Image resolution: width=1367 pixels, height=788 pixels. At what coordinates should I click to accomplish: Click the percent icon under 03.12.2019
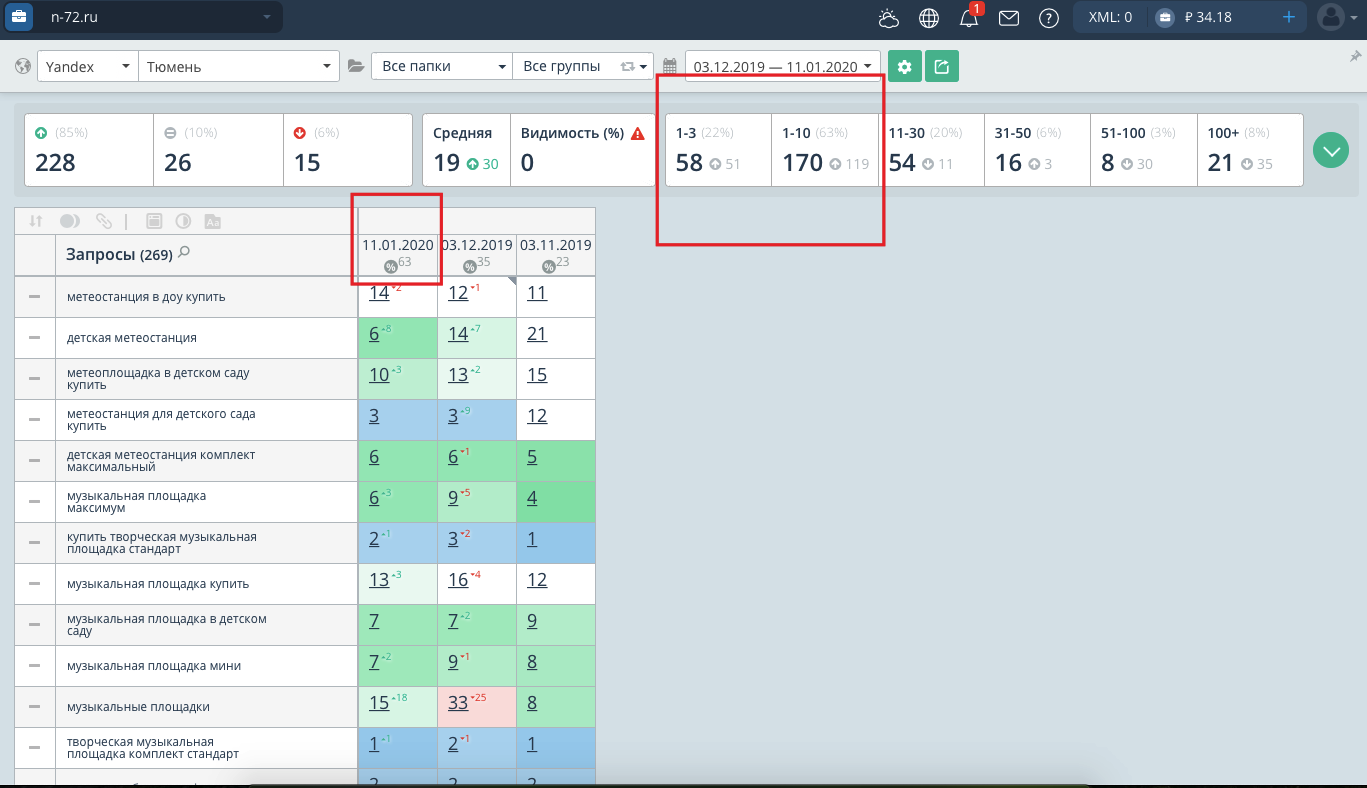point(470,267)
